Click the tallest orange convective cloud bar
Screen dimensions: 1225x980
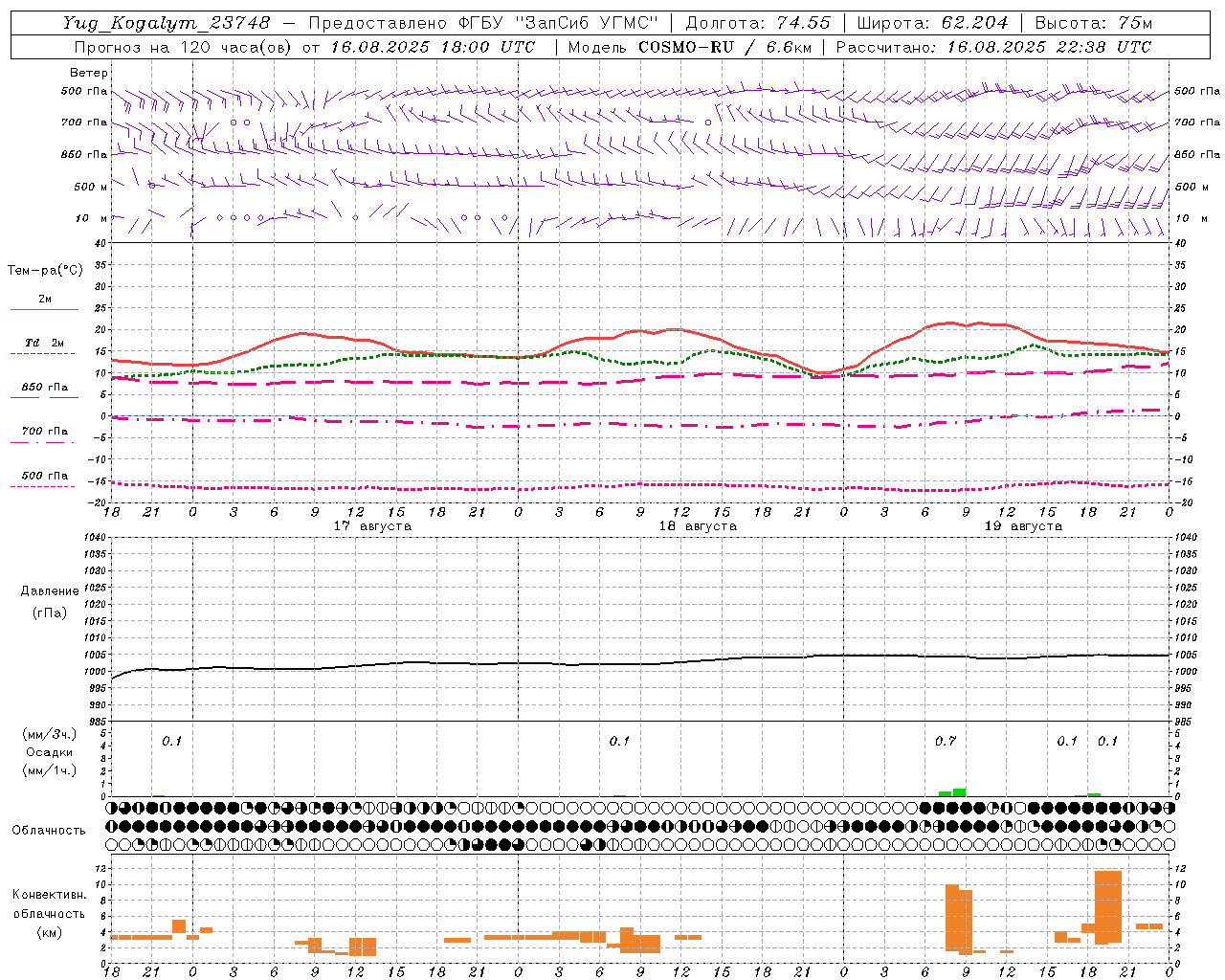pos(1108,907)
